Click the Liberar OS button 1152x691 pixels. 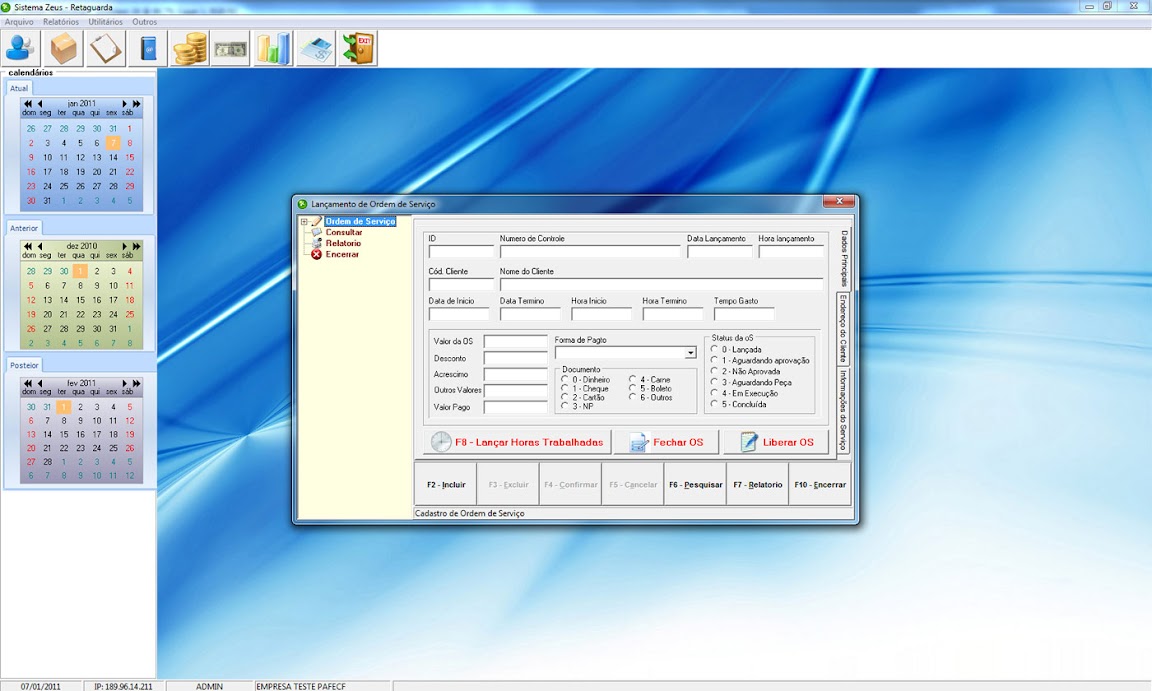[777, 442]
